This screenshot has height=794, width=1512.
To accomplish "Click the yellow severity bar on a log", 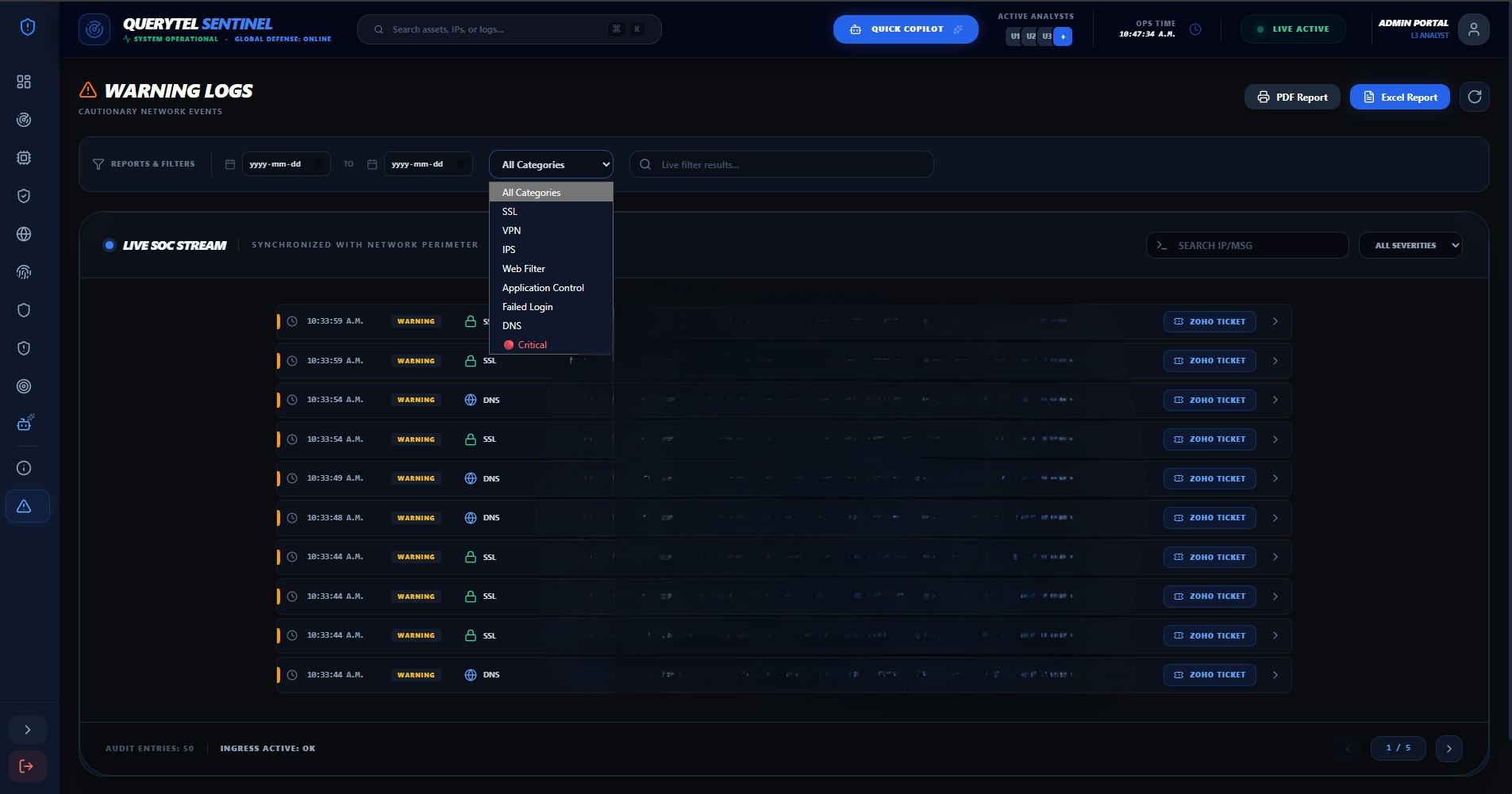I will [278, 321].
